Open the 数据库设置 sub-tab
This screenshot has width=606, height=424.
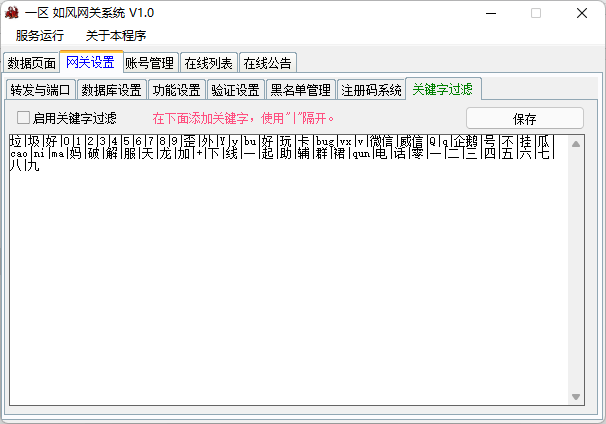tap(110, 90)
